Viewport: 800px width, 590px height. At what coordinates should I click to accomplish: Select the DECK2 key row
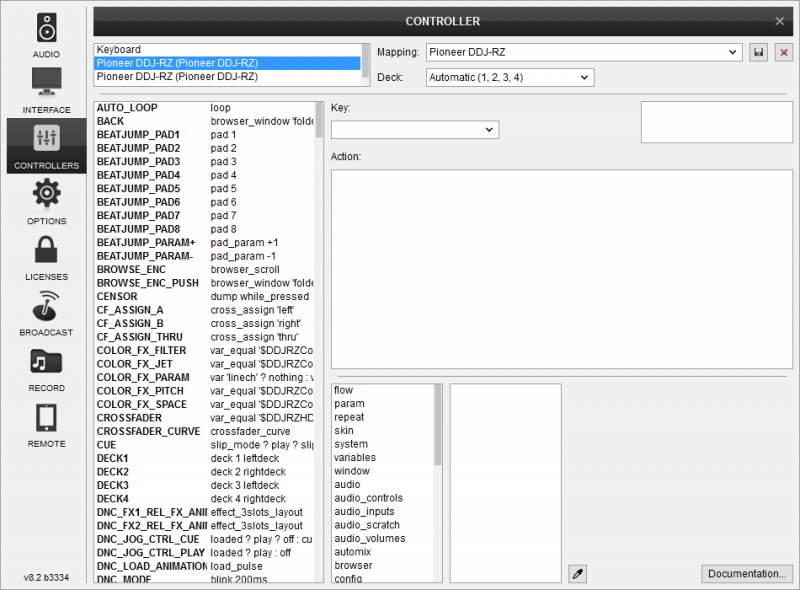click(205, 472)
